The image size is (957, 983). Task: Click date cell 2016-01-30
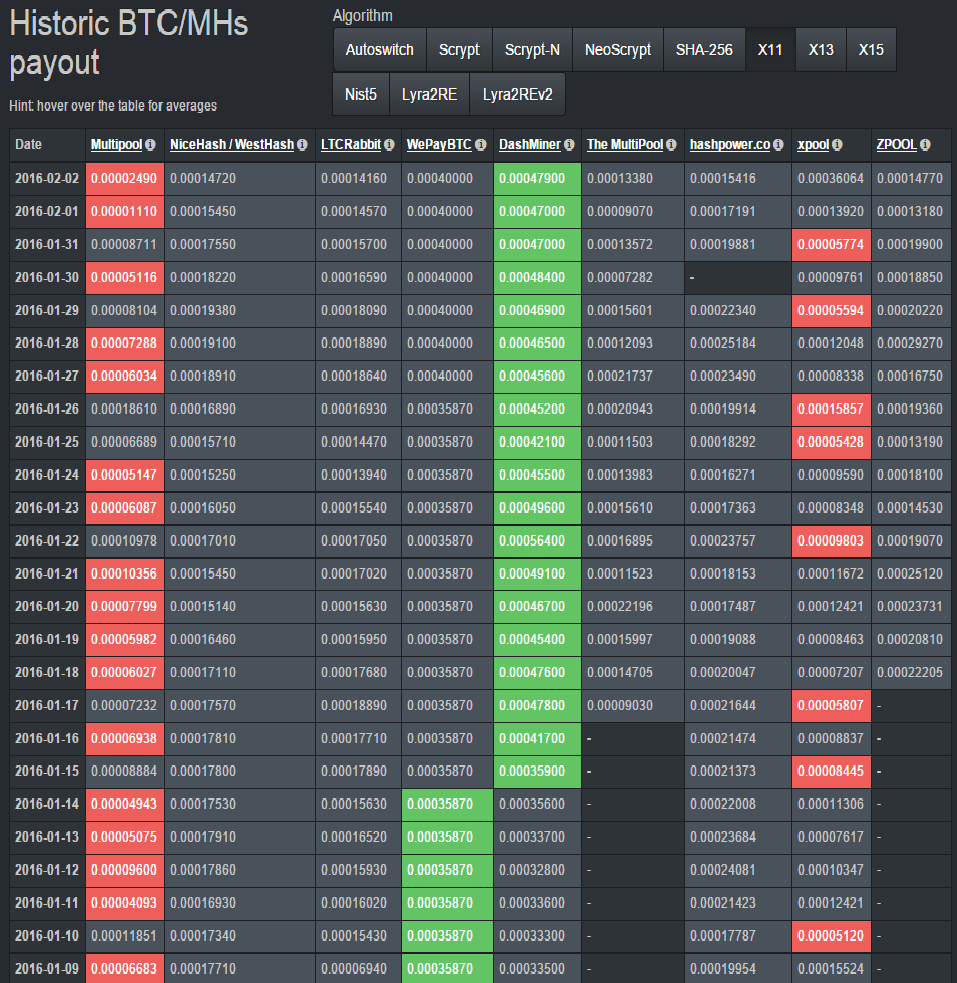(x=47, y=278)
